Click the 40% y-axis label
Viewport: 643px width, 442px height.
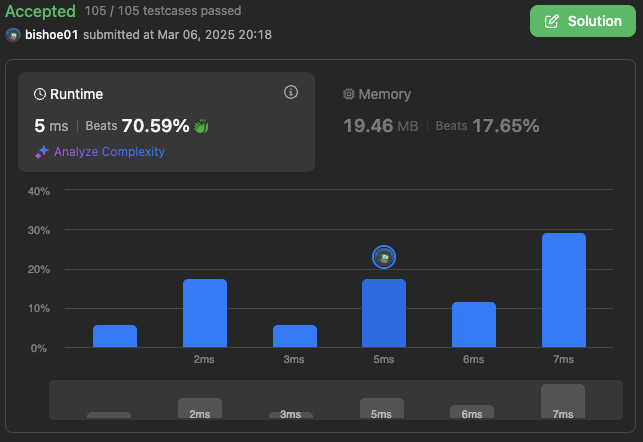(x=39, y=191)
